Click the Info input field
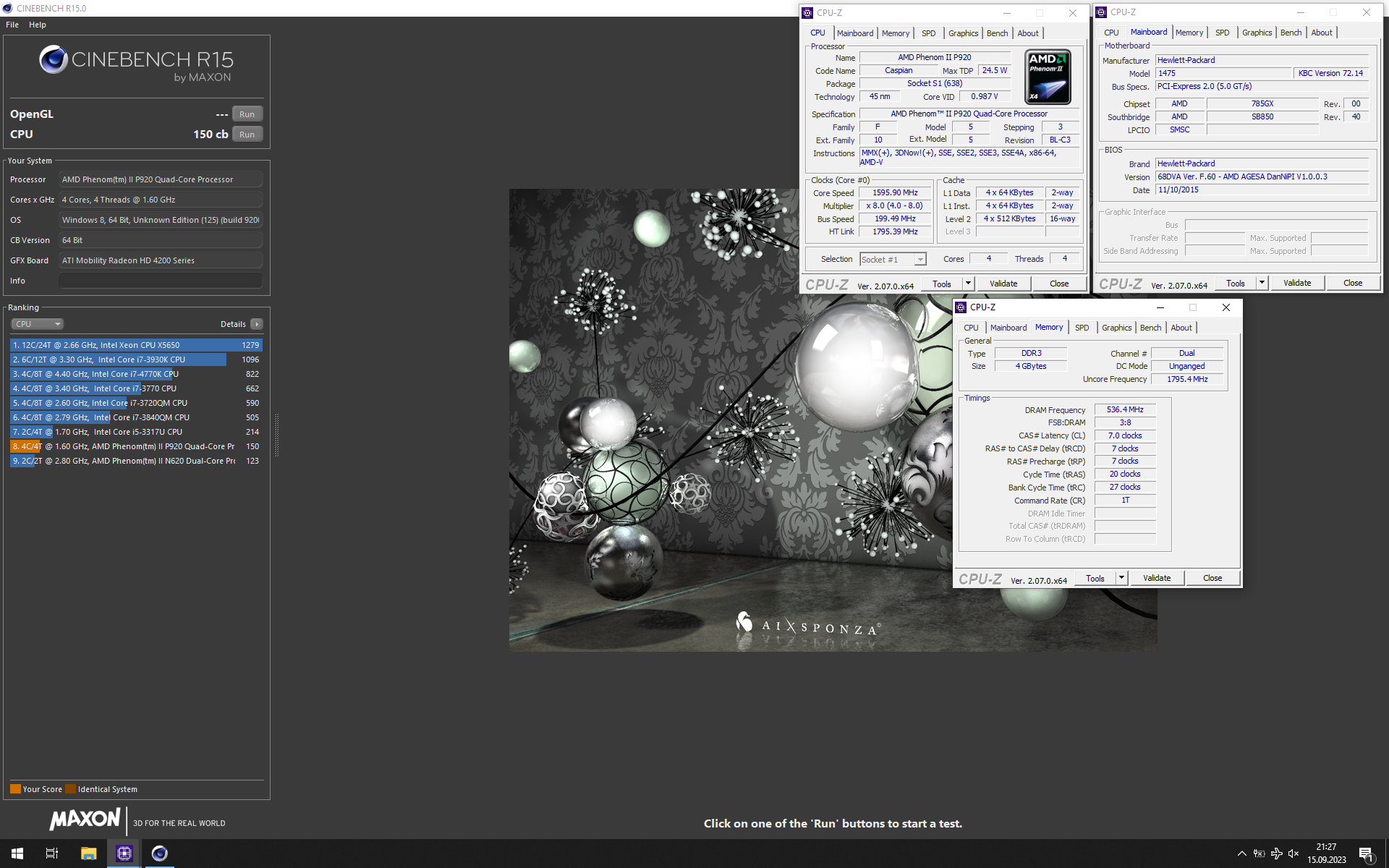The image size is (1389, 868). [x=161, y=281]
